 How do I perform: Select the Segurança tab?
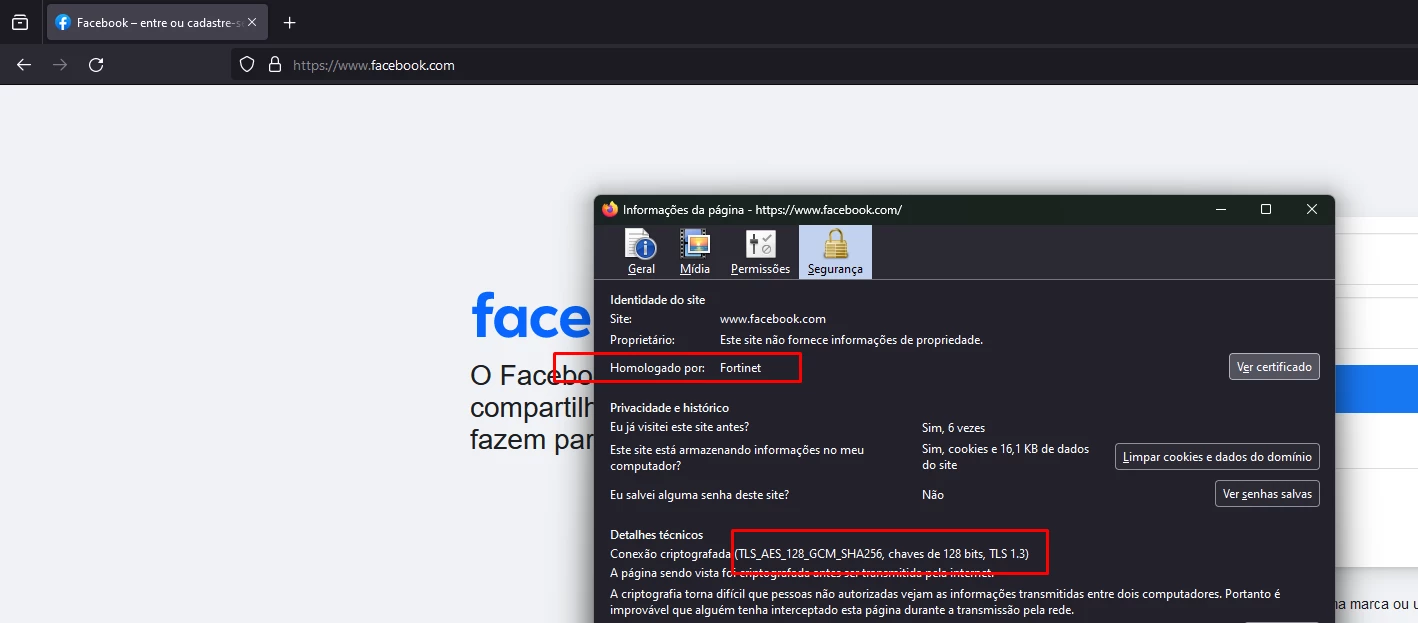click(x=835, y=252)
